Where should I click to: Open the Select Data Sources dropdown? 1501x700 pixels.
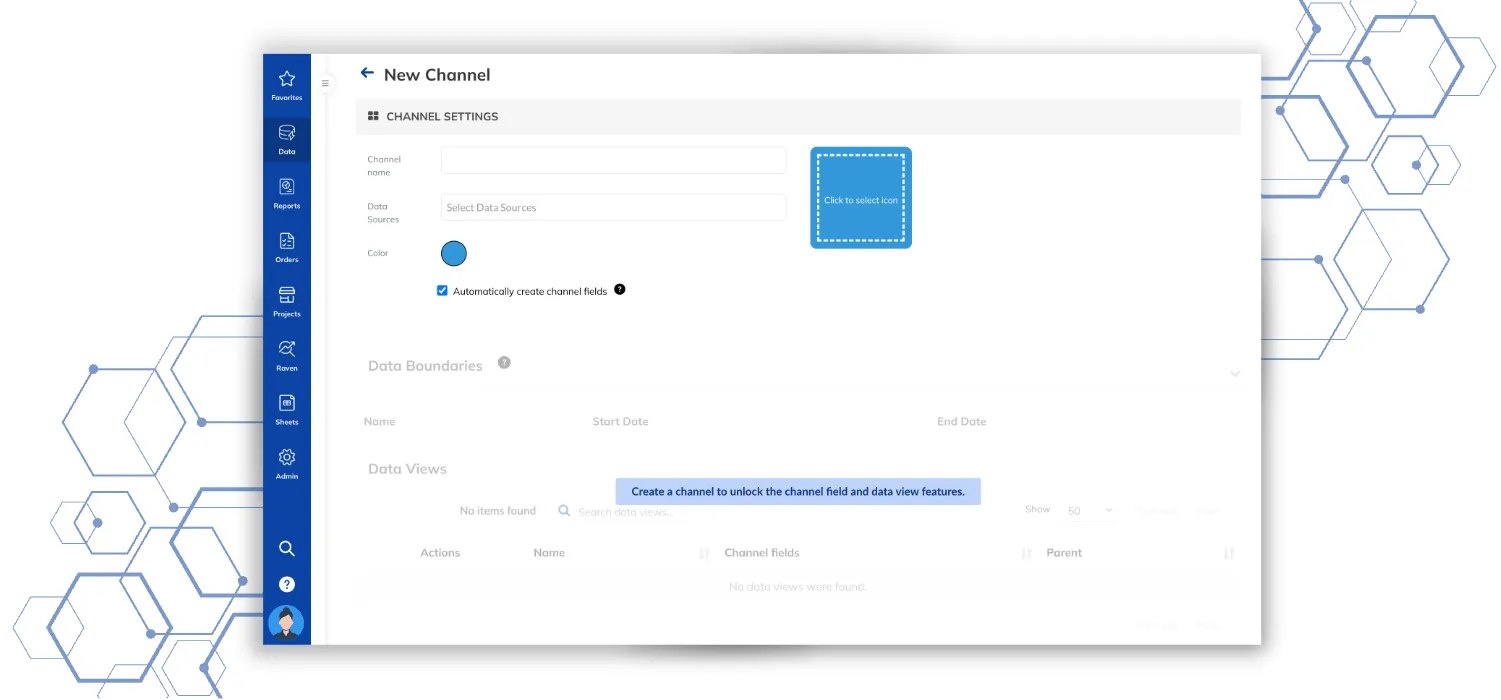coord(613,208)
